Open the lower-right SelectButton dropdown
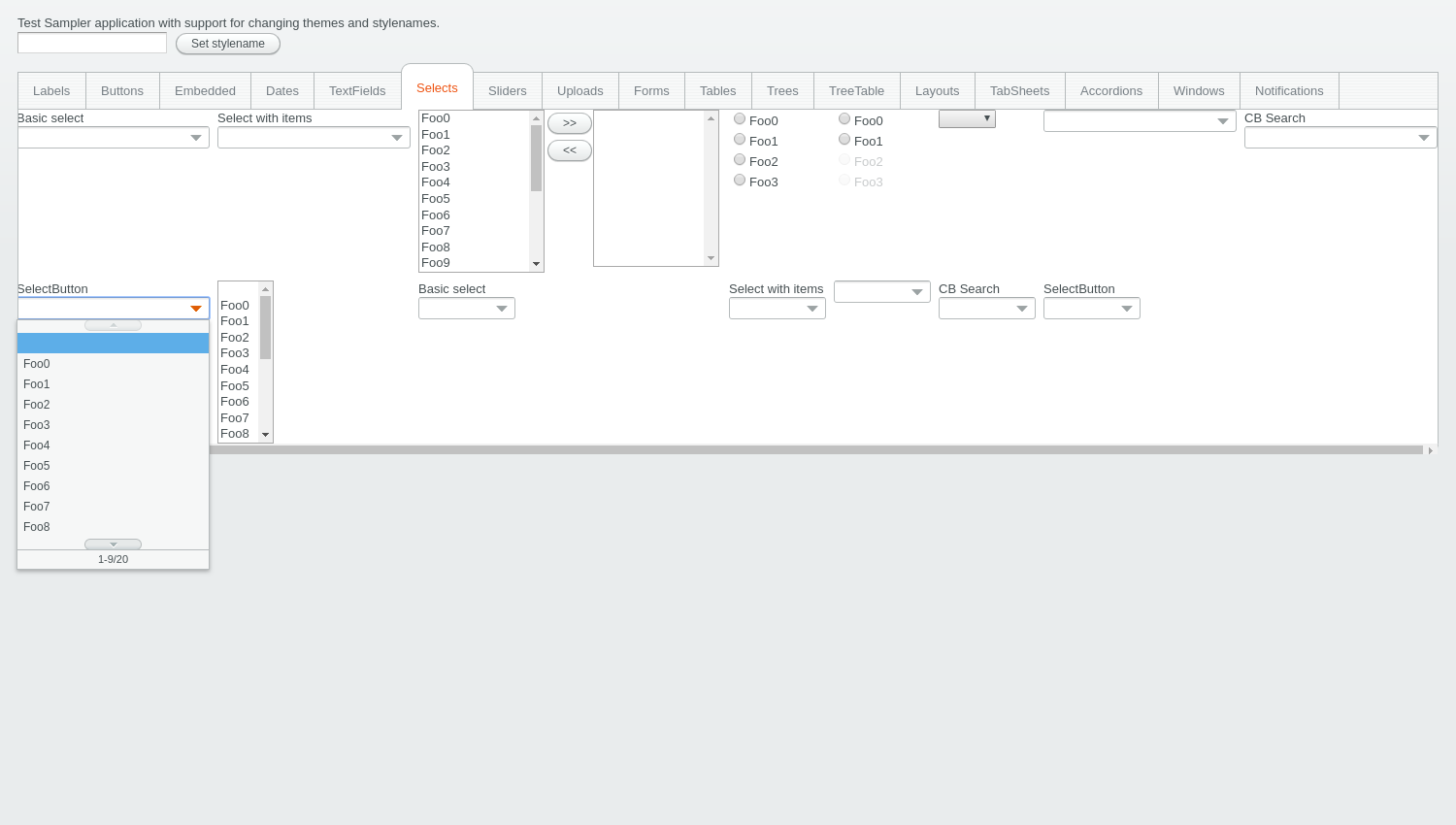This screenshot has height=825, width=1456. coord(1127,309)
